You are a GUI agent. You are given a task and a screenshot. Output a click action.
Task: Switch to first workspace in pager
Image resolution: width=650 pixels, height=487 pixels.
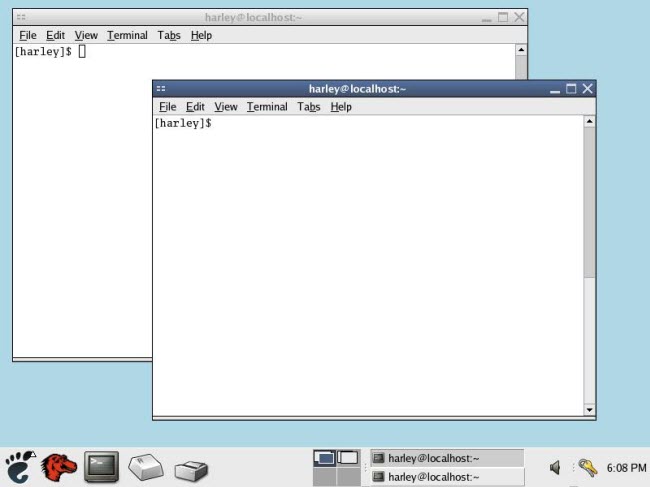click(325, 458)
